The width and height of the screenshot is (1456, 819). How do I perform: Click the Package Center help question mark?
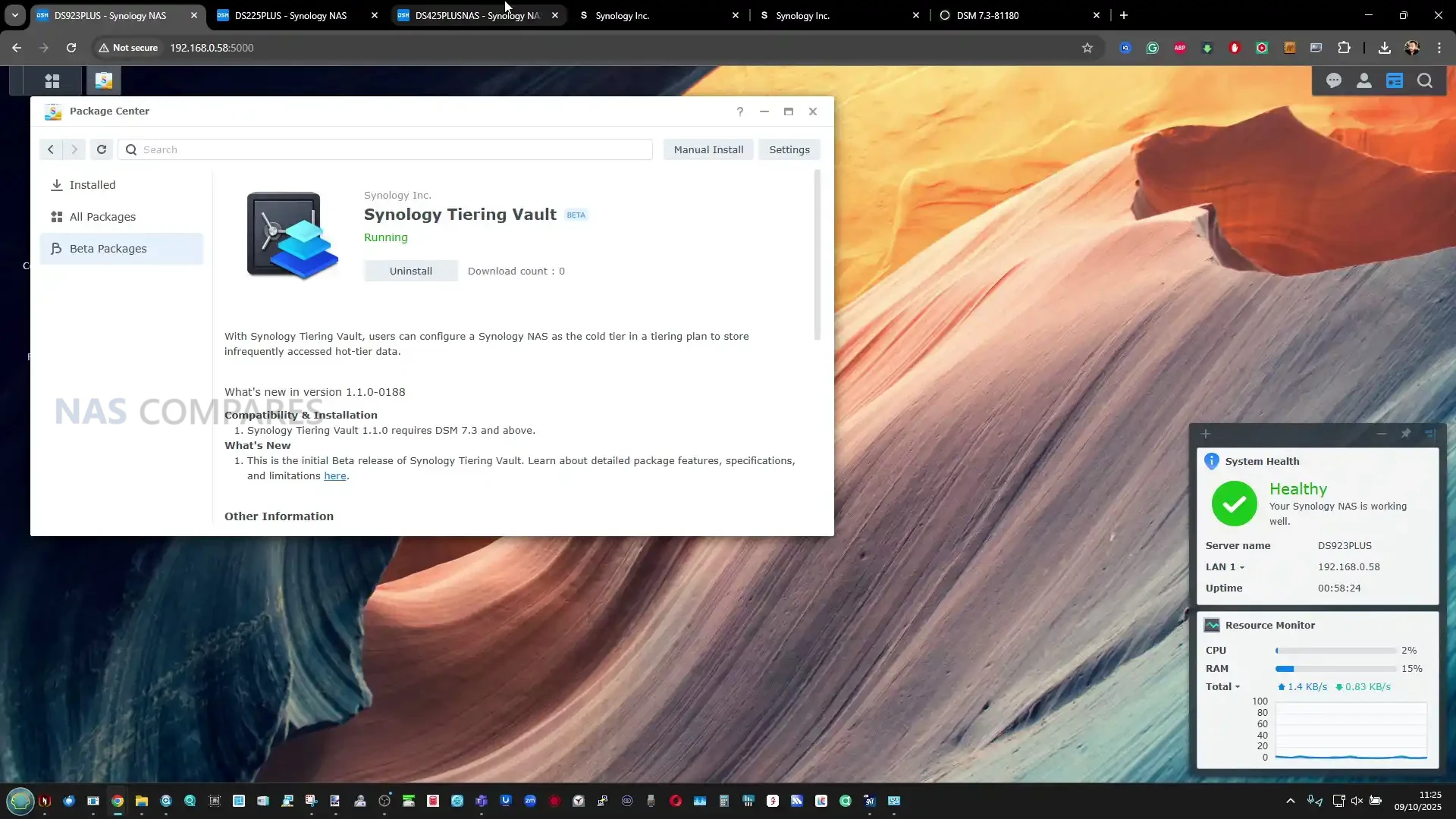click(740, 111)
